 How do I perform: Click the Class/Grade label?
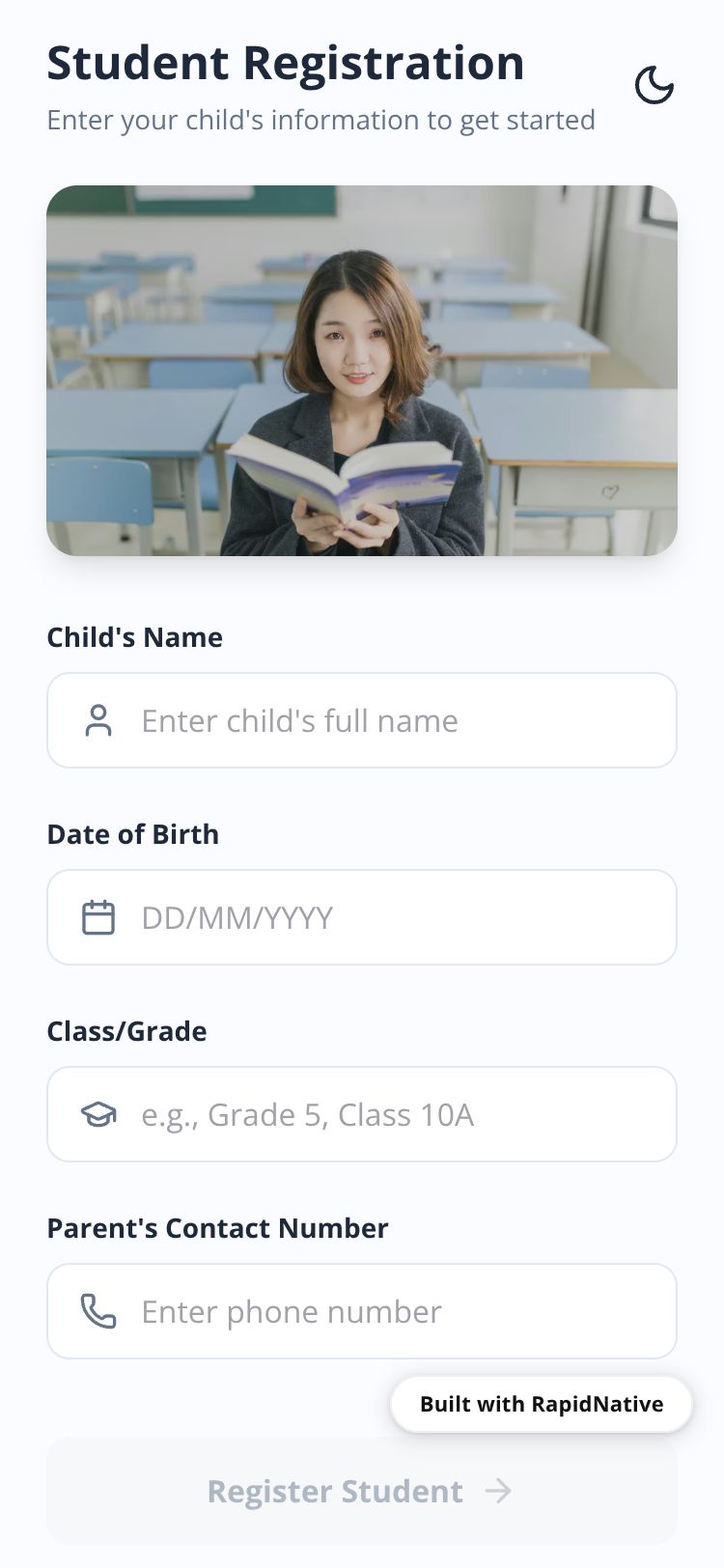tap(127, 1031)
